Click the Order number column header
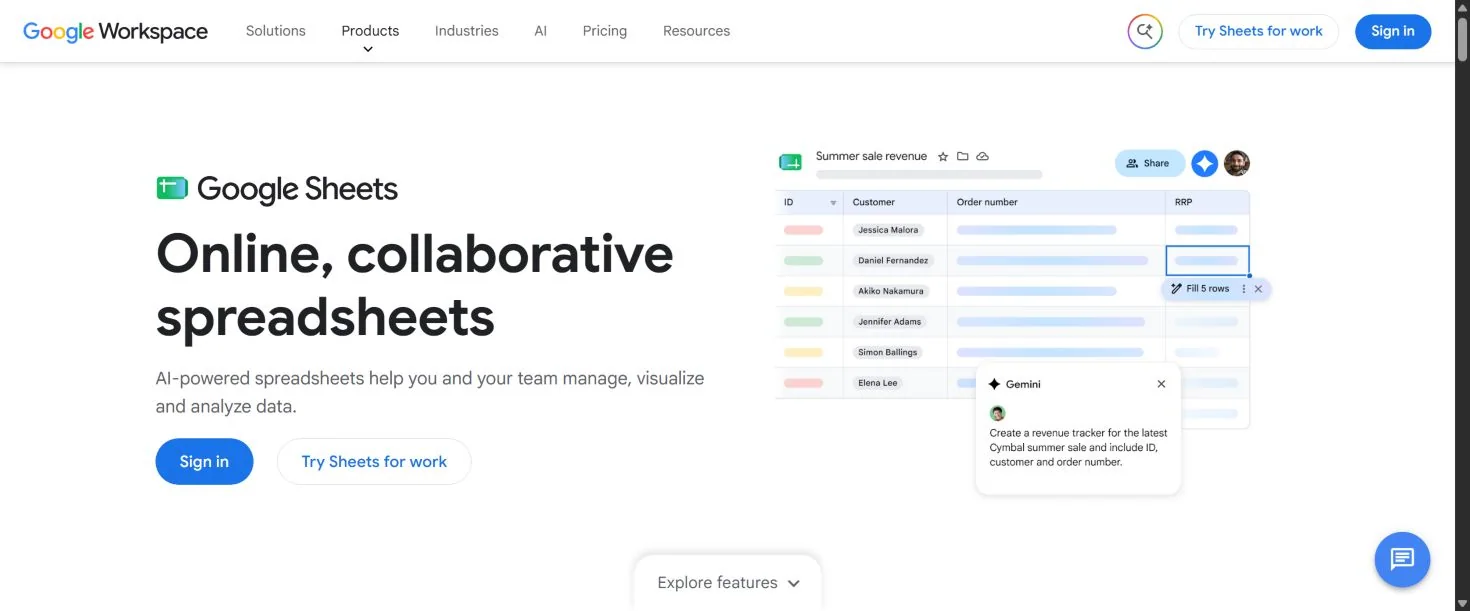 (1056, 202)
